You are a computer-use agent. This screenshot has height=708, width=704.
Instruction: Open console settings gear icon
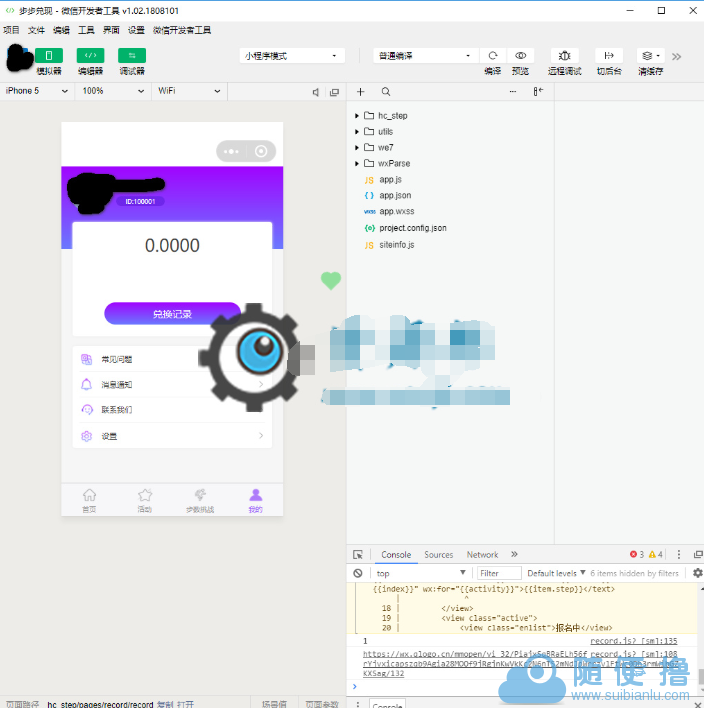(697, 573)
